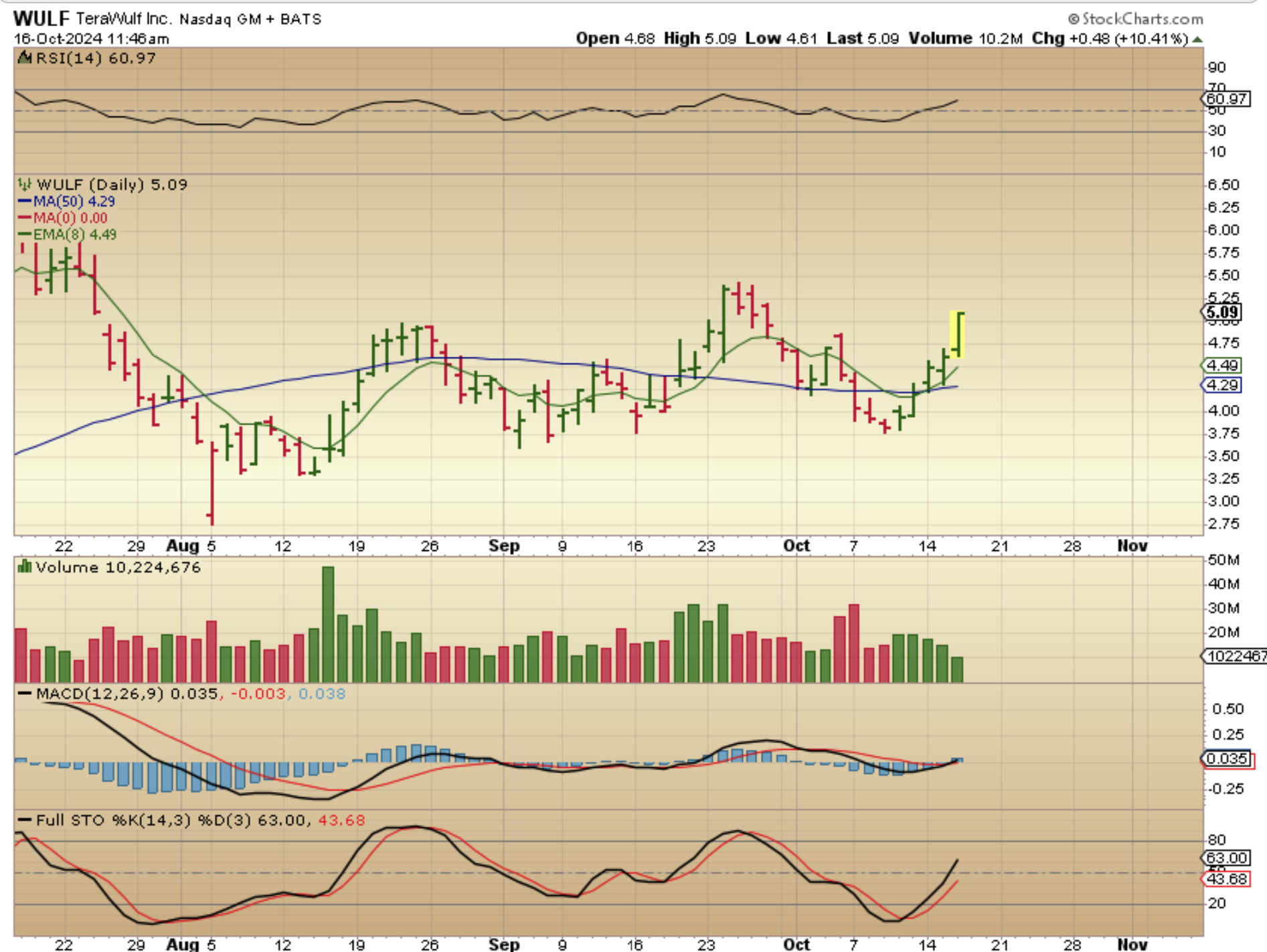Click the RSI(14) 60.97 legend label
This screenshot has width=1267, height=952.
(x=96, y=58)
